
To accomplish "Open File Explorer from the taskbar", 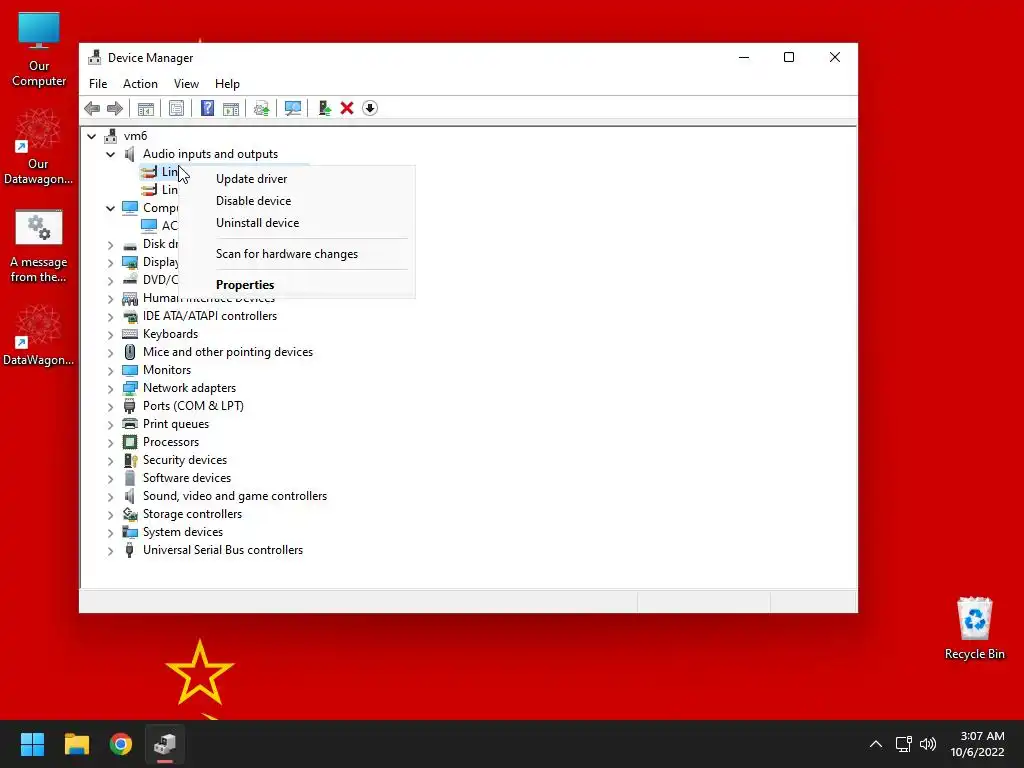I will click(x=76, y=744).
